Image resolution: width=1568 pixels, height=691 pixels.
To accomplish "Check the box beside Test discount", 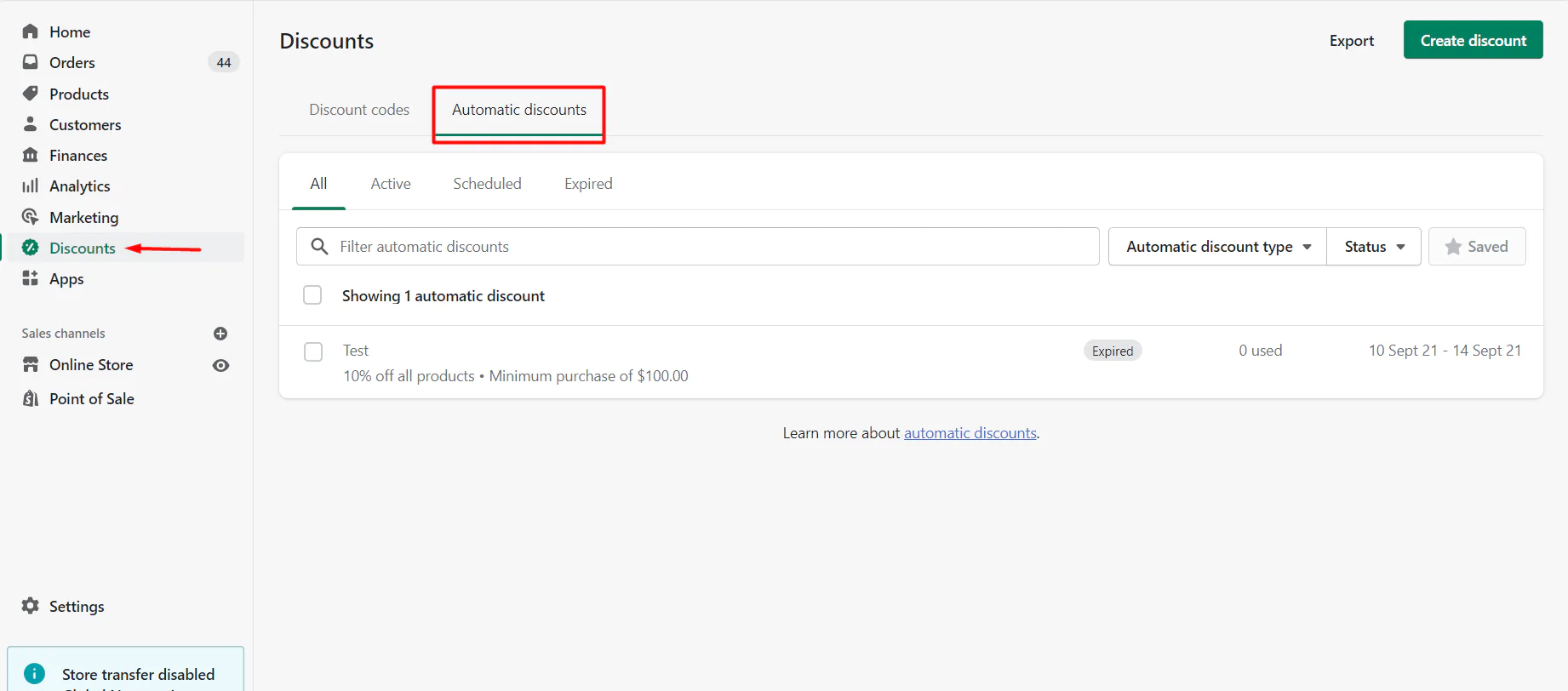I will click(x=313, y=351).
